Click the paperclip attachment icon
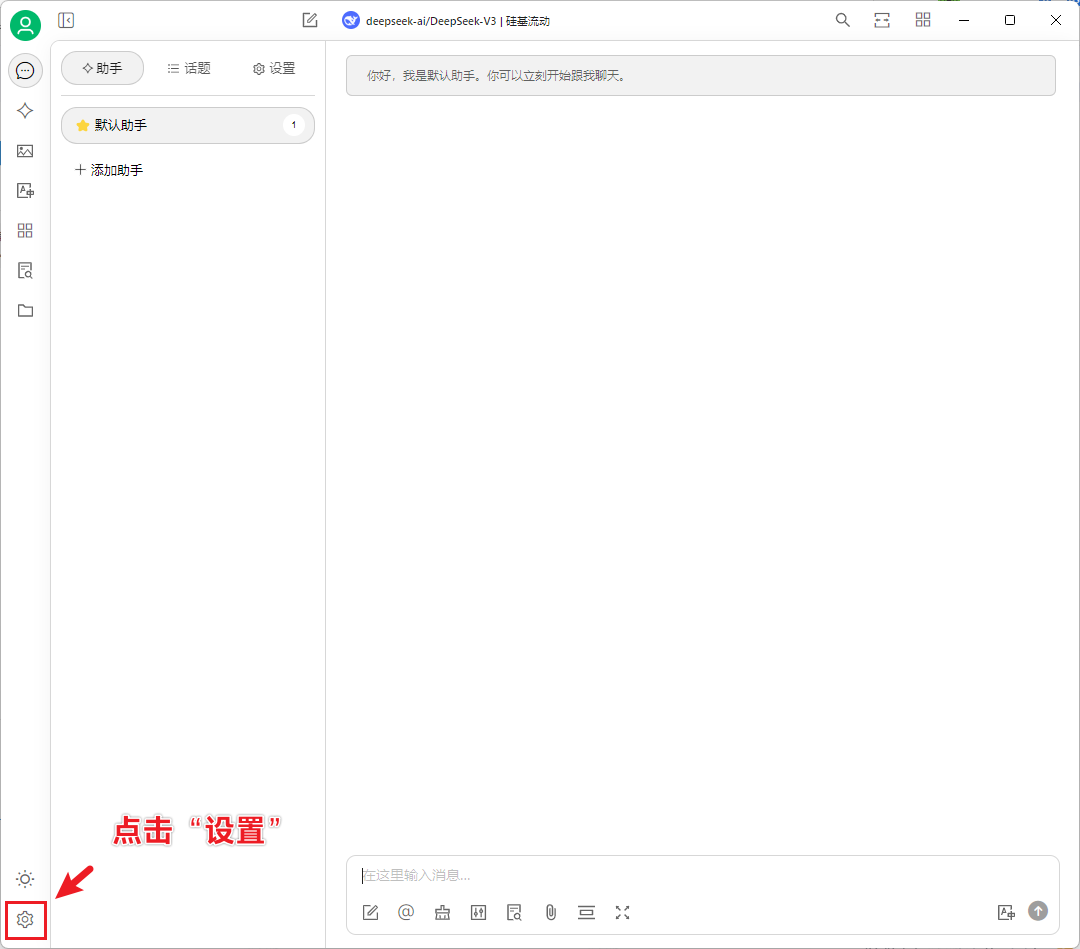 [551, 912]
